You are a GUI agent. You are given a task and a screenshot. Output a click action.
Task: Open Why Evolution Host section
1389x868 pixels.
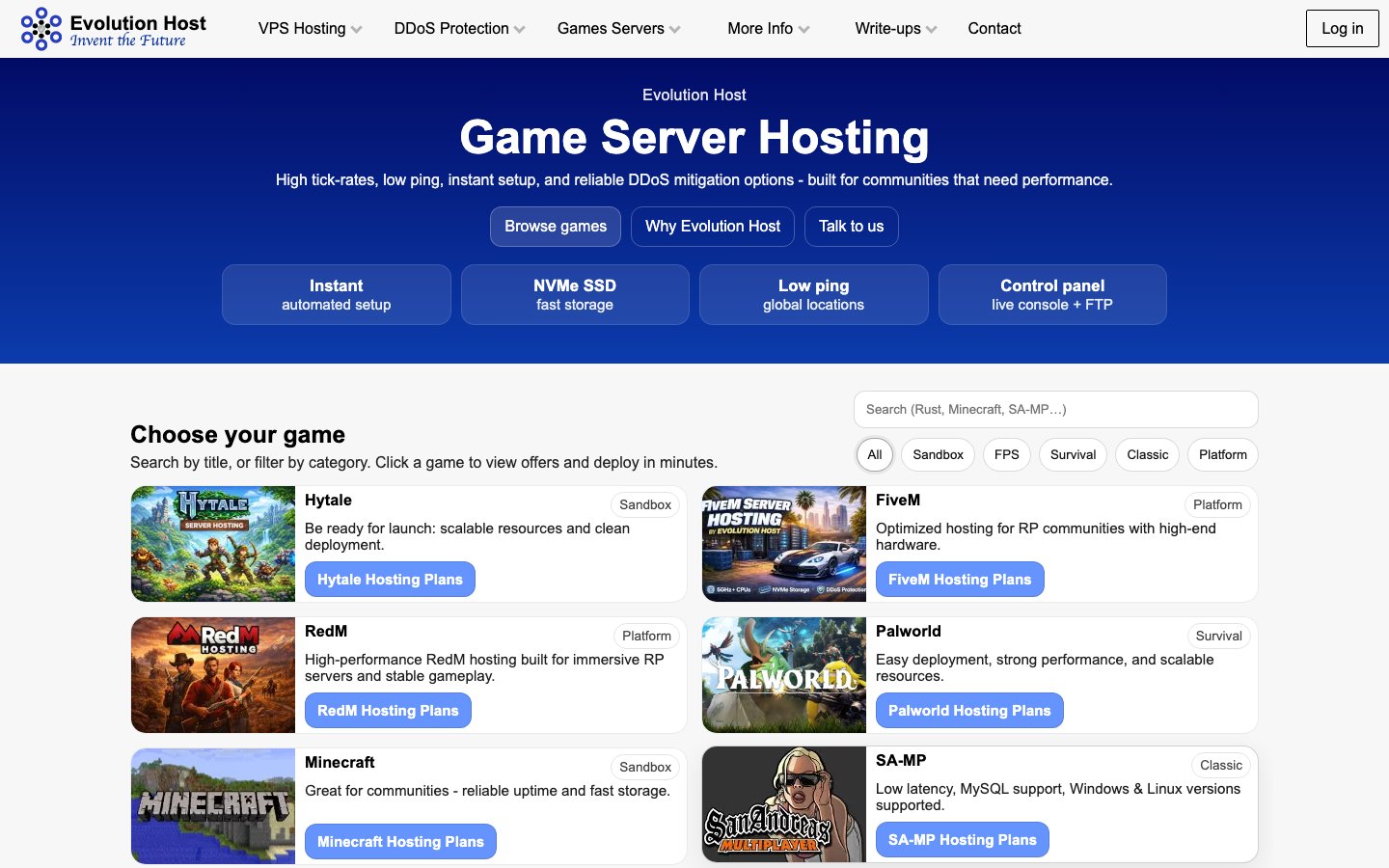pyautogui.click(x=713, y=227)
